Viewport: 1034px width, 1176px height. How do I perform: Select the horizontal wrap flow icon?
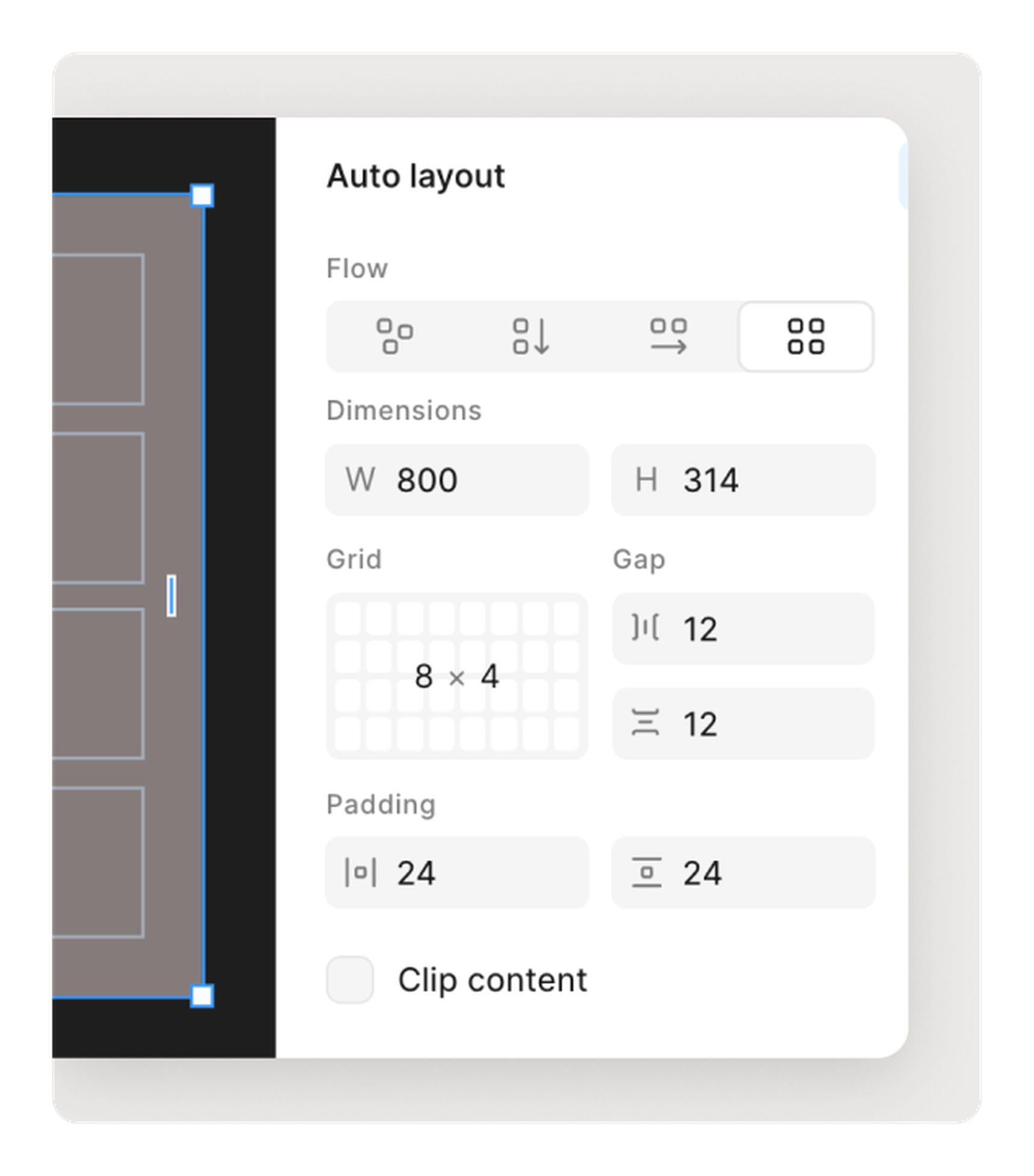669,337
